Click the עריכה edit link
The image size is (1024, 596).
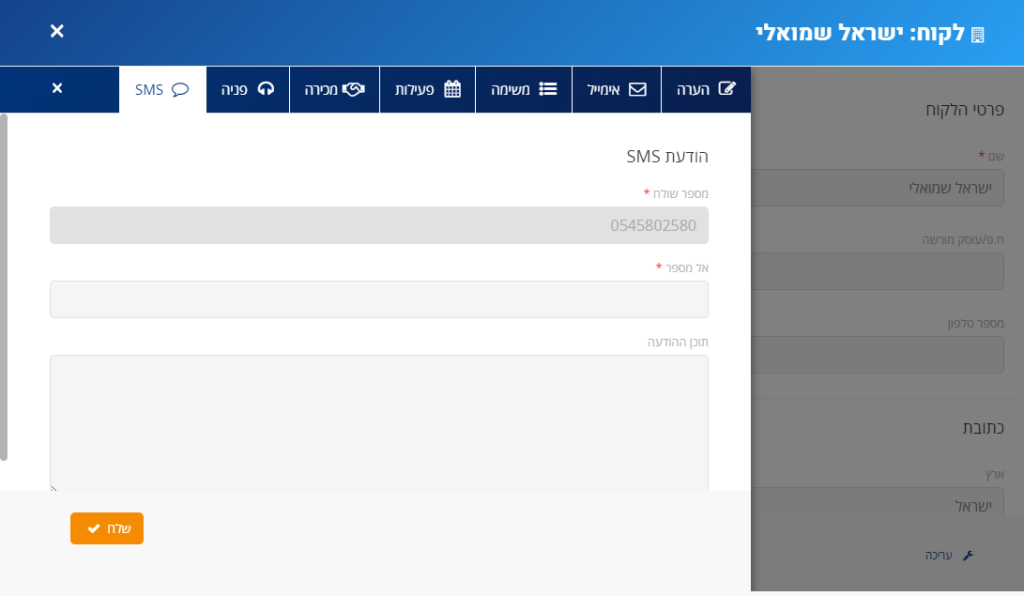pos(938,555)
